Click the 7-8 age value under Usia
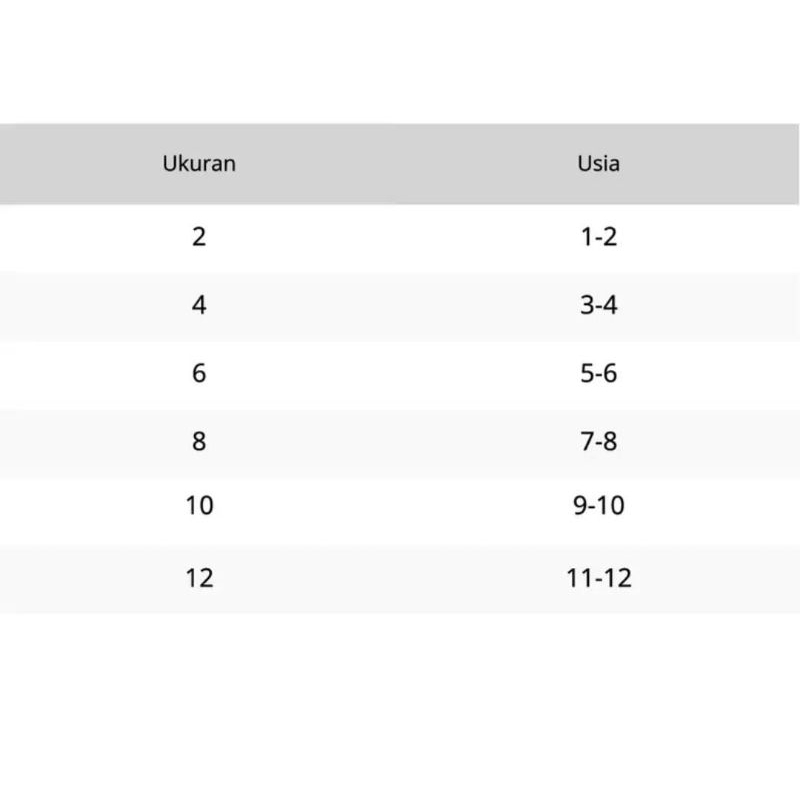The width and height of the screenshot is (800, 800). click(x=598, y=441)
